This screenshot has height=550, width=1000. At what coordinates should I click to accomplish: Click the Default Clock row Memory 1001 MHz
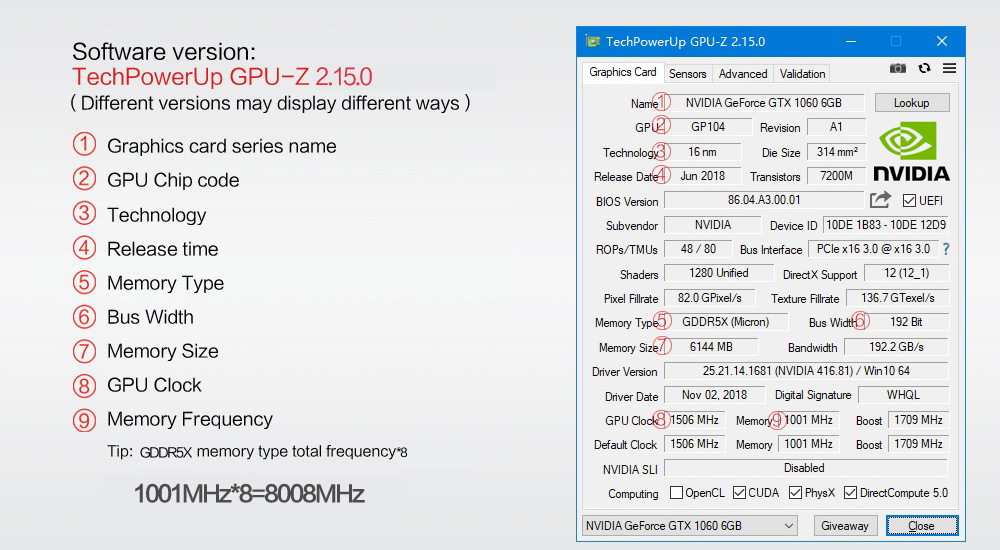808,444
